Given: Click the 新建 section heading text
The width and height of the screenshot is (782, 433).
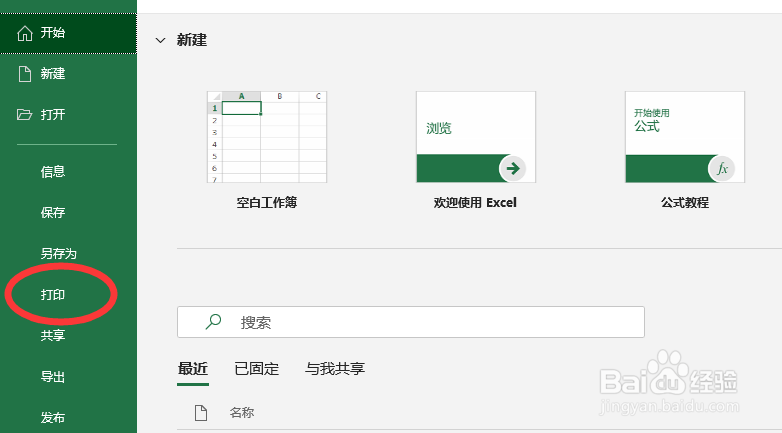Looking at the screenshot, I should (x=192, y=40).
